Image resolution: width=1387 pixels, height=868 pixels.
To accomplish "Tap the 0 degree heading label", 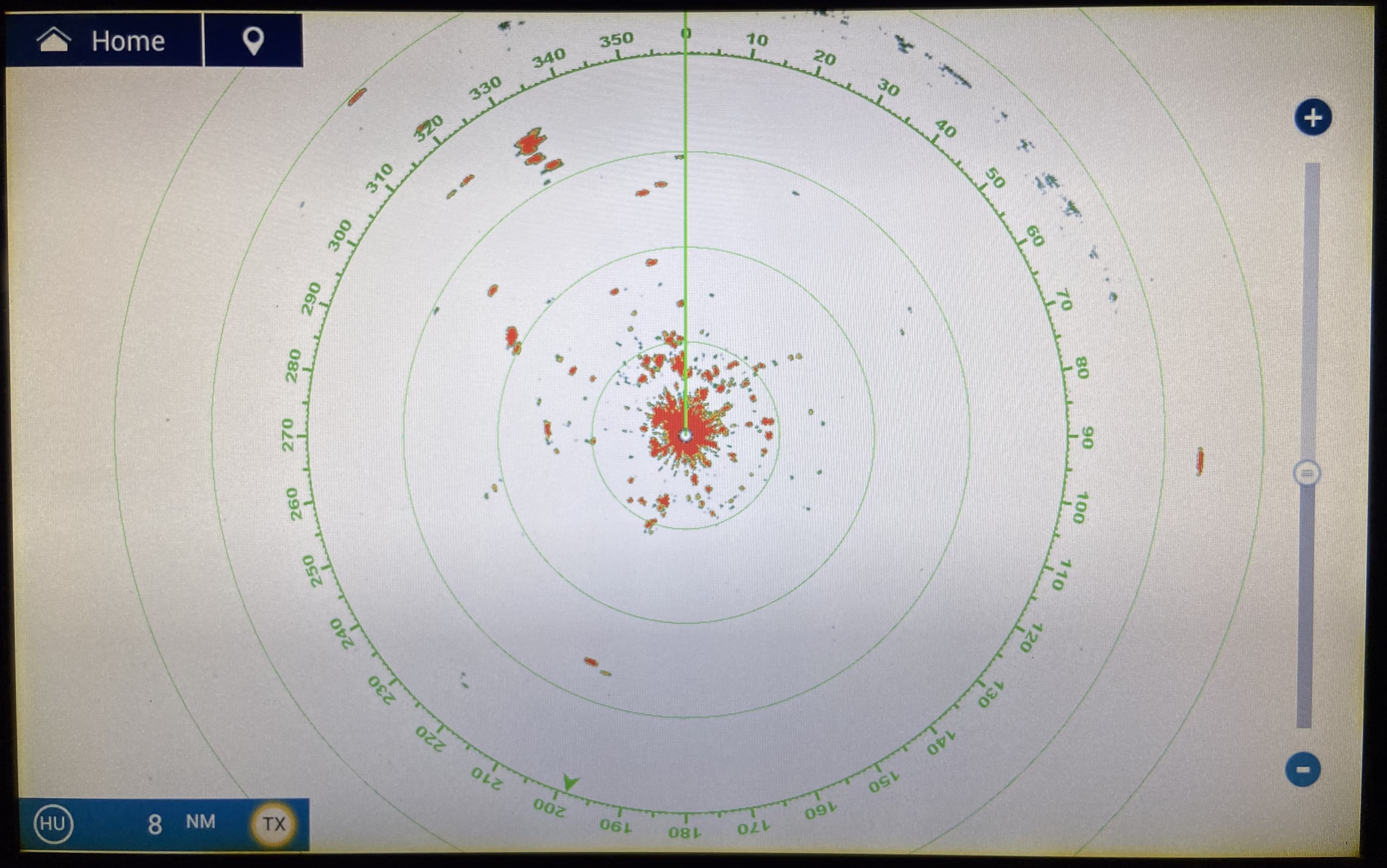I will click(x=685, y=33).
